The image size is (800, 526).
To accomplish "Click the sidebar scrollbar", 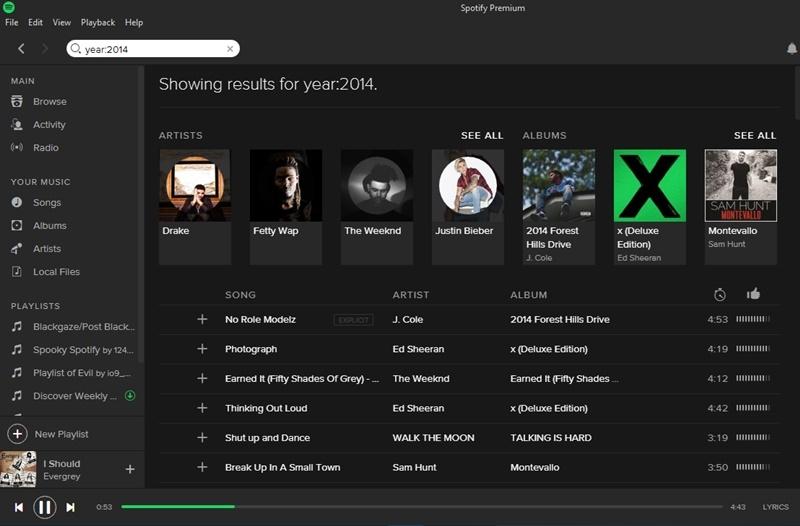I will coord(141,214).
